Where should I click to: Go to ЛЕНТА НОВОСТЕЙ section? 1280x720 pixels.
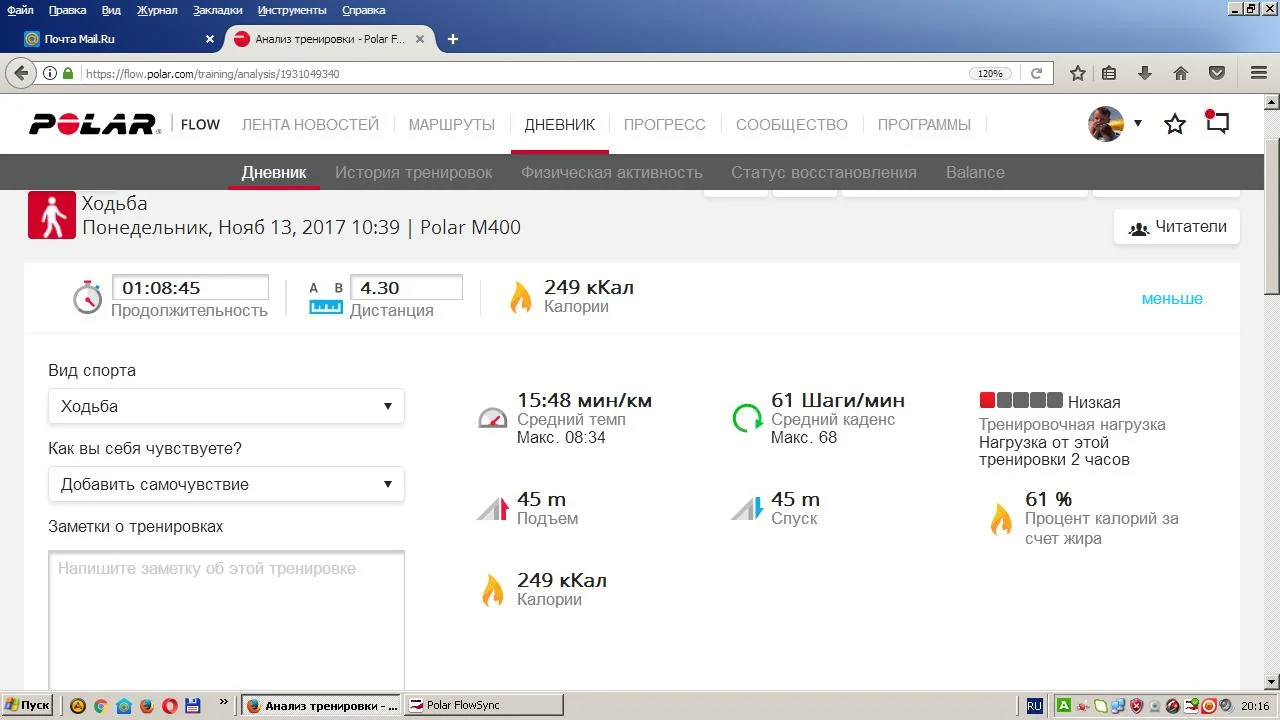tap(310, 125)
